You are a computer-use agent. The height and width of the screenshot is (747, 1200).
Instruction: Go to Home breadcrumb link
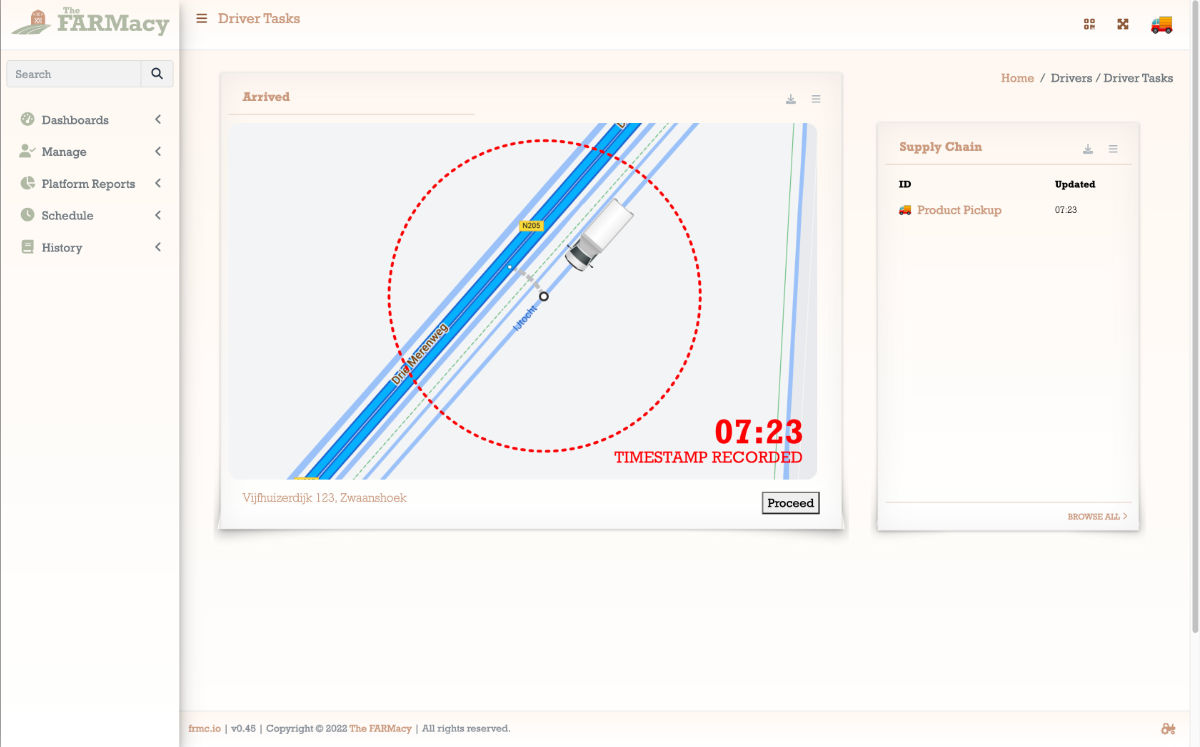tap(1017, 78)
